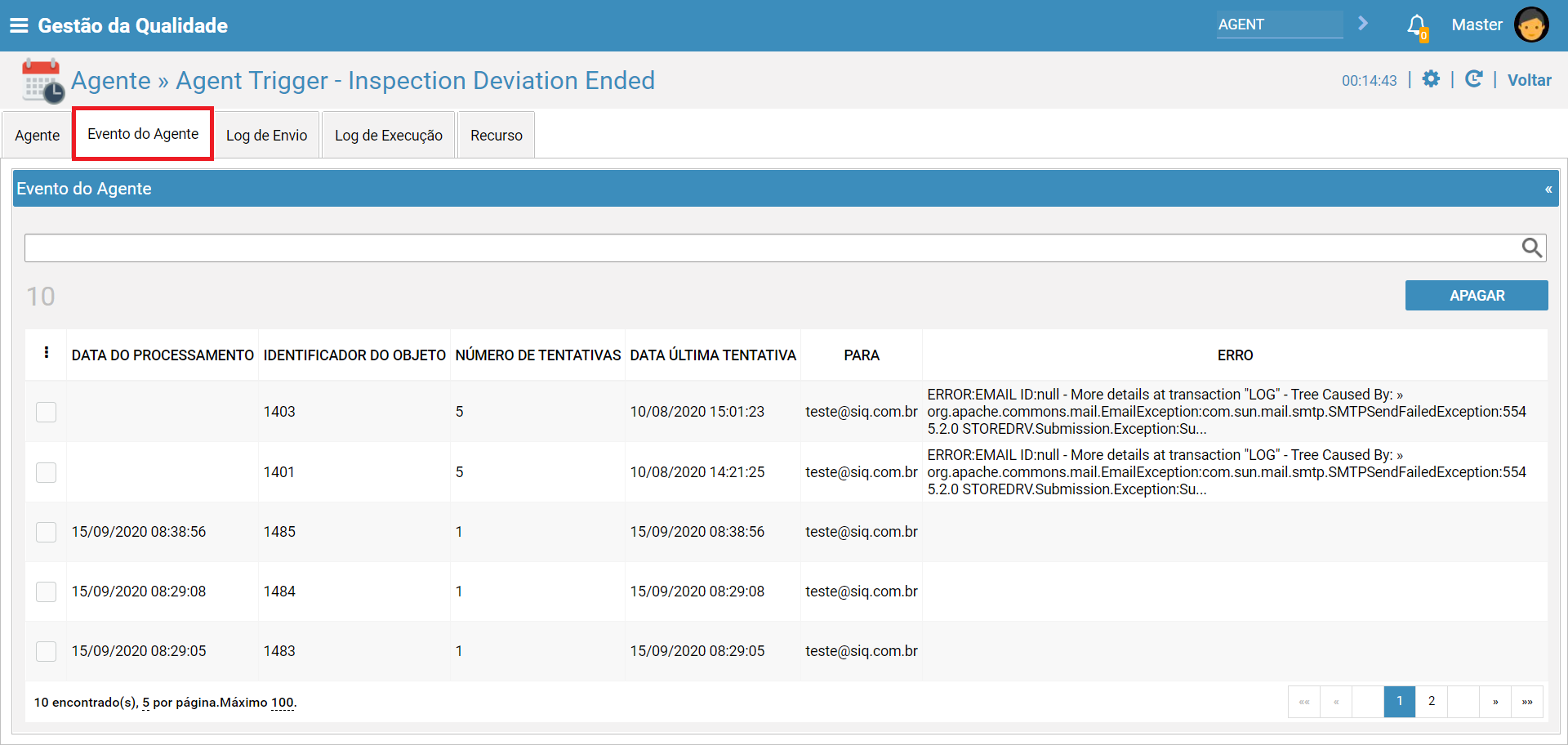Viewport: 1568px width, 750px height.
Task: Click the ERRO column header
Action: coord(1235,355)
